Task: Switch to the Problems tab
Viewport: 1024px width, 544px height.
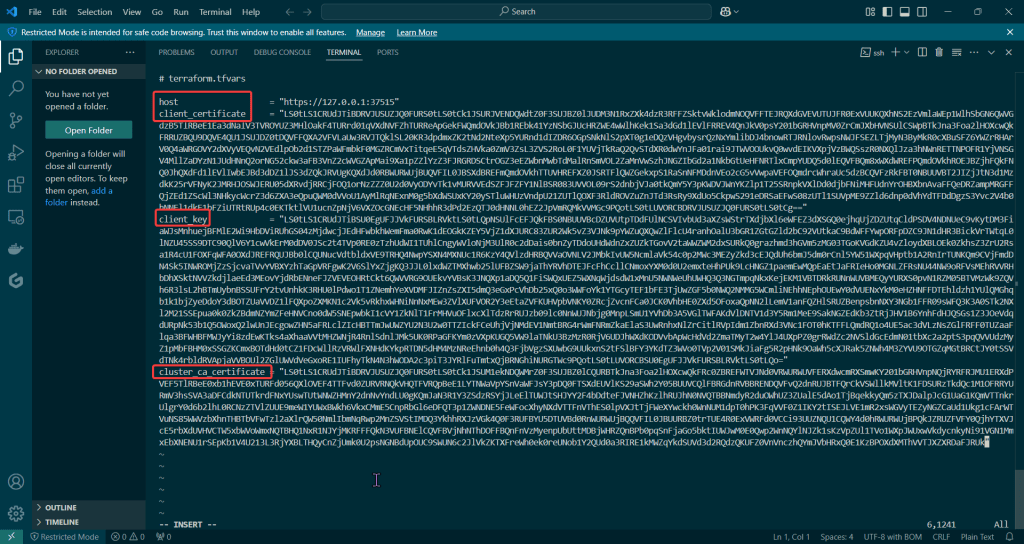Action: tap(176, 52)
